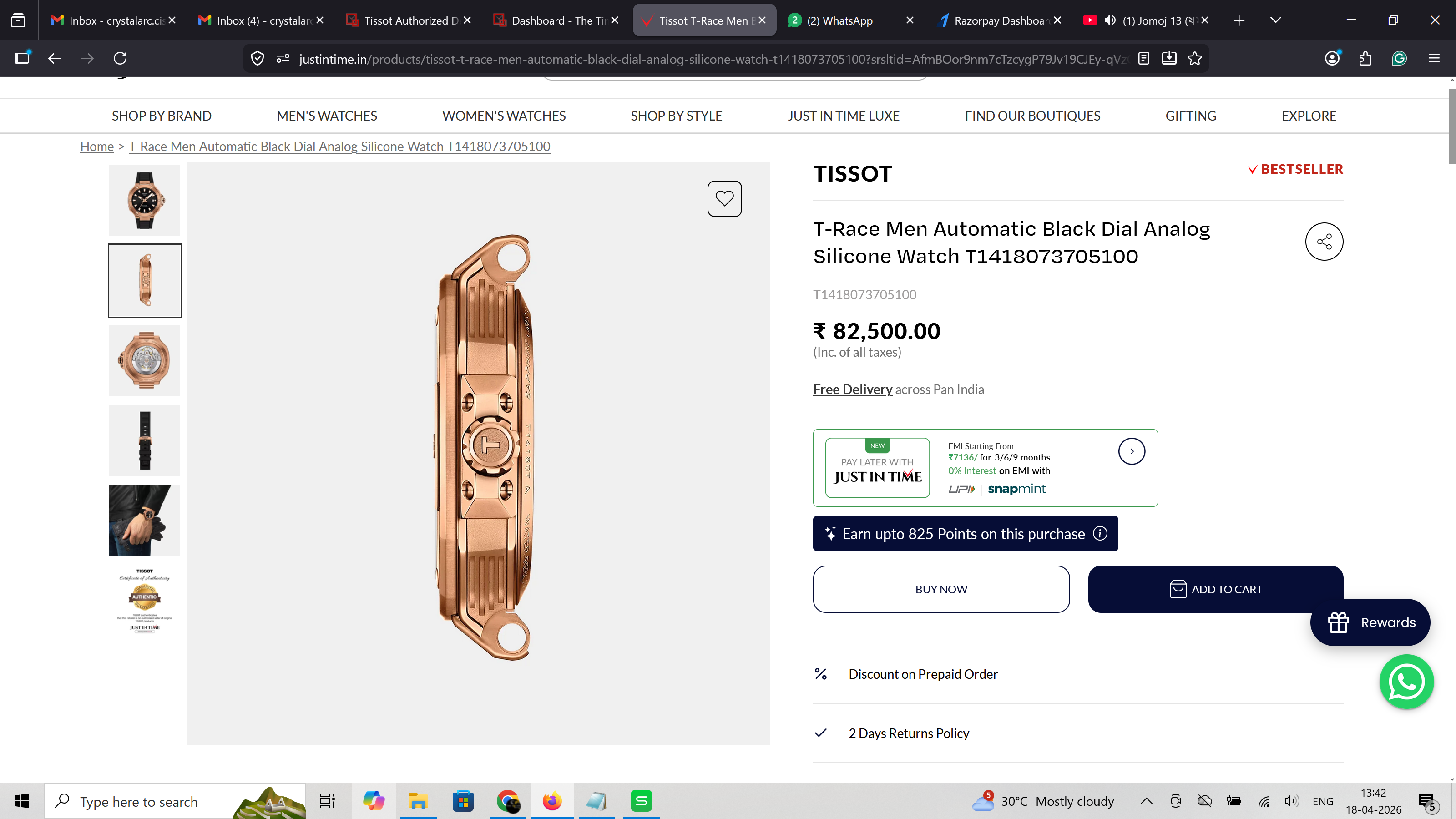Click the points info icon

[x=1100, y=534]
